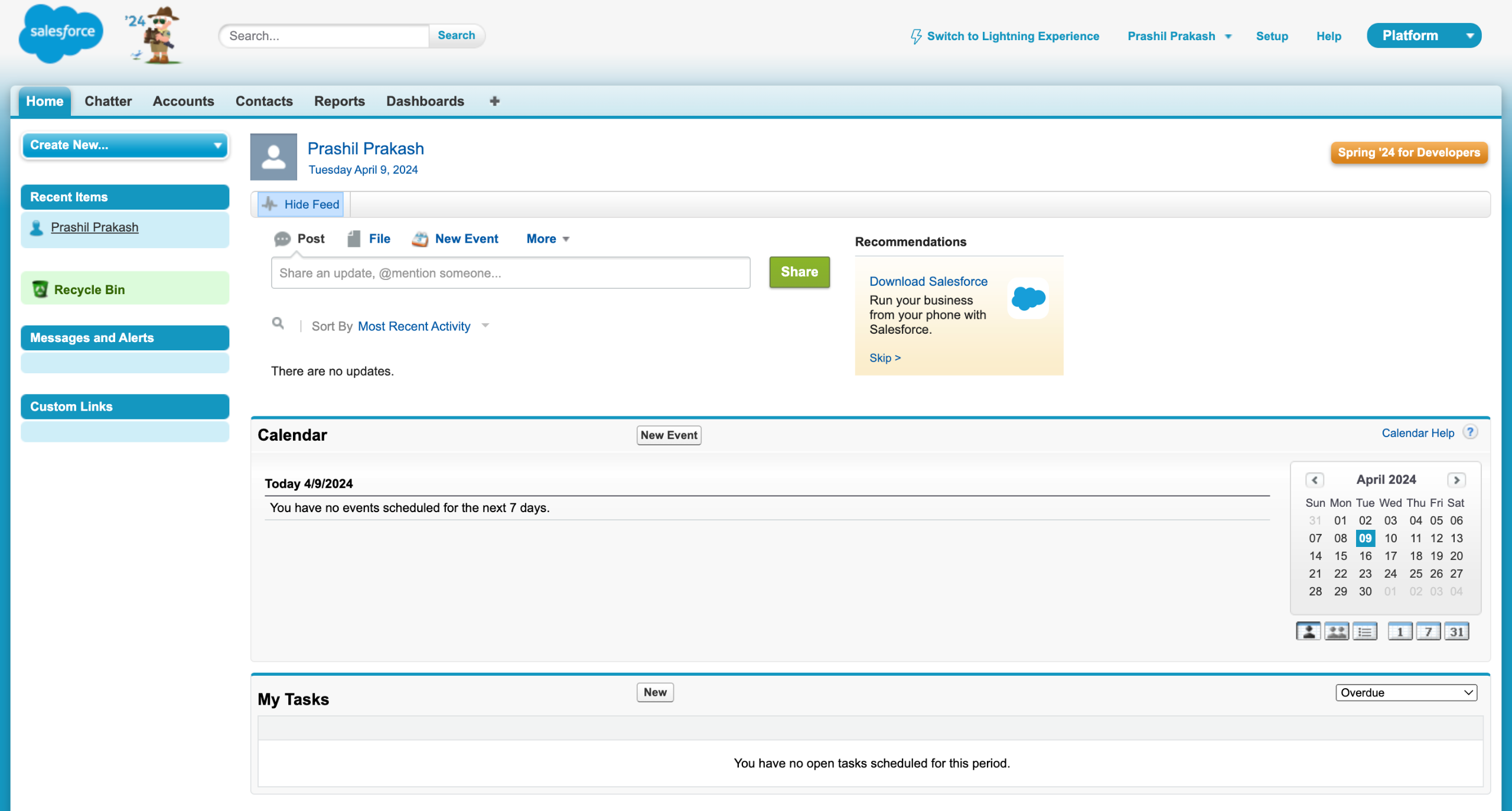1512x811 pixels.
Task: Click the Recycle Bin icon
Action: pyautogui.click(x=40, y=289)
